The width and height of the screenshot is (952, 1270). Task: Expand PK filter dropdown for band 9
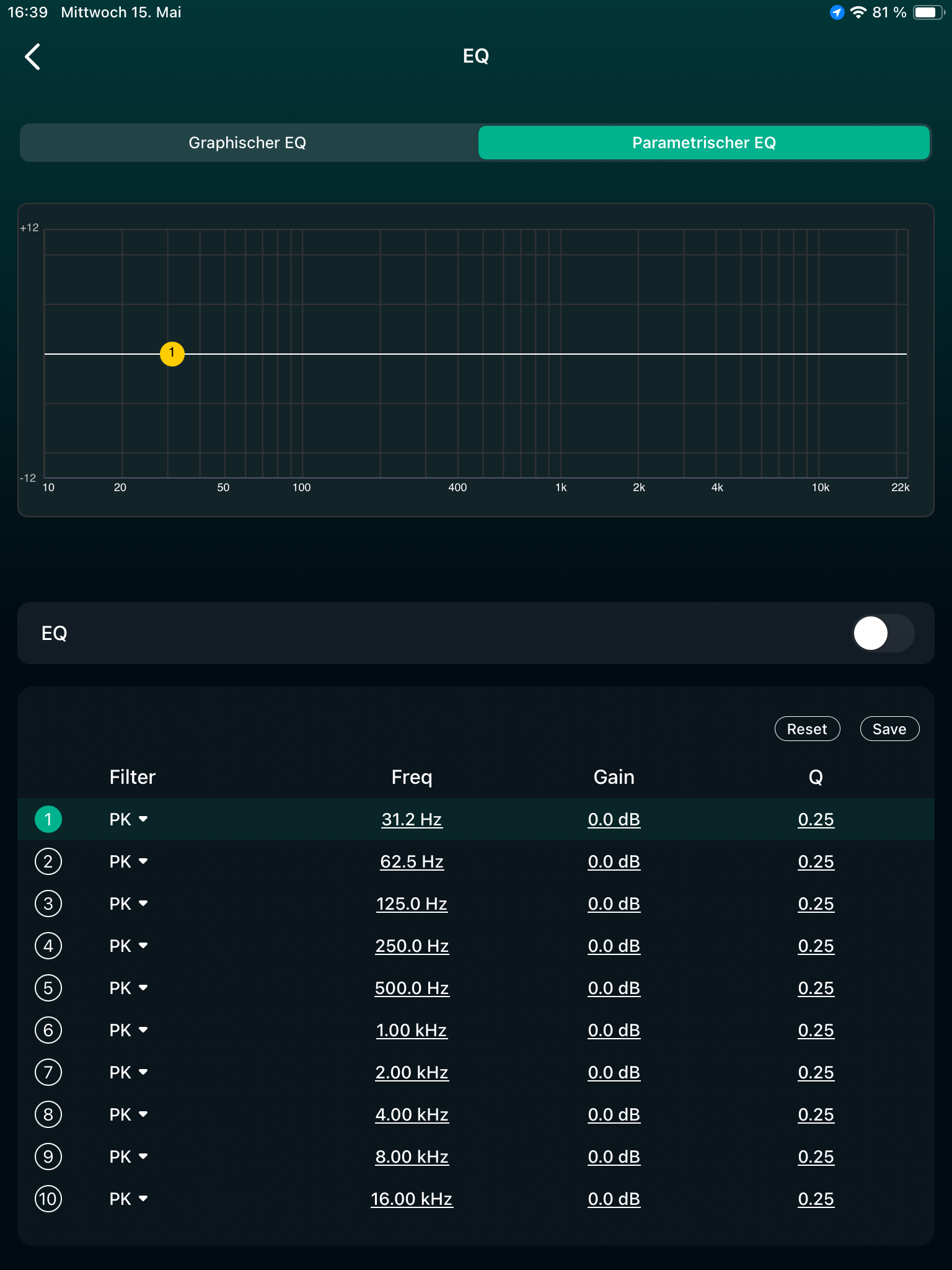129,1157
